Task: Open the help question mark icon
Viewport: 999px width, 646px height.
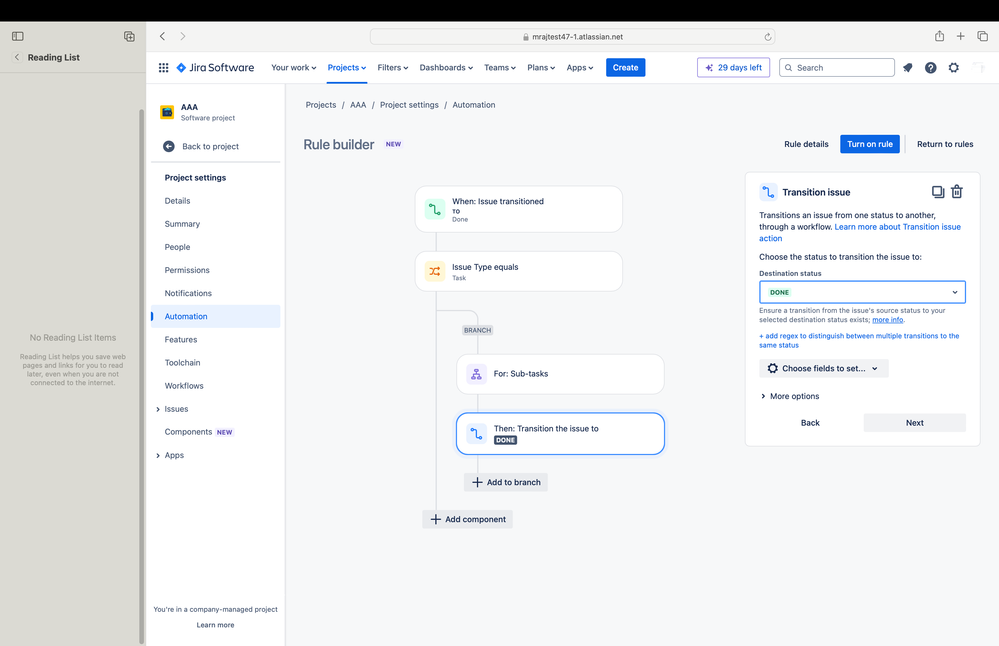Action: tap(931, 68)
